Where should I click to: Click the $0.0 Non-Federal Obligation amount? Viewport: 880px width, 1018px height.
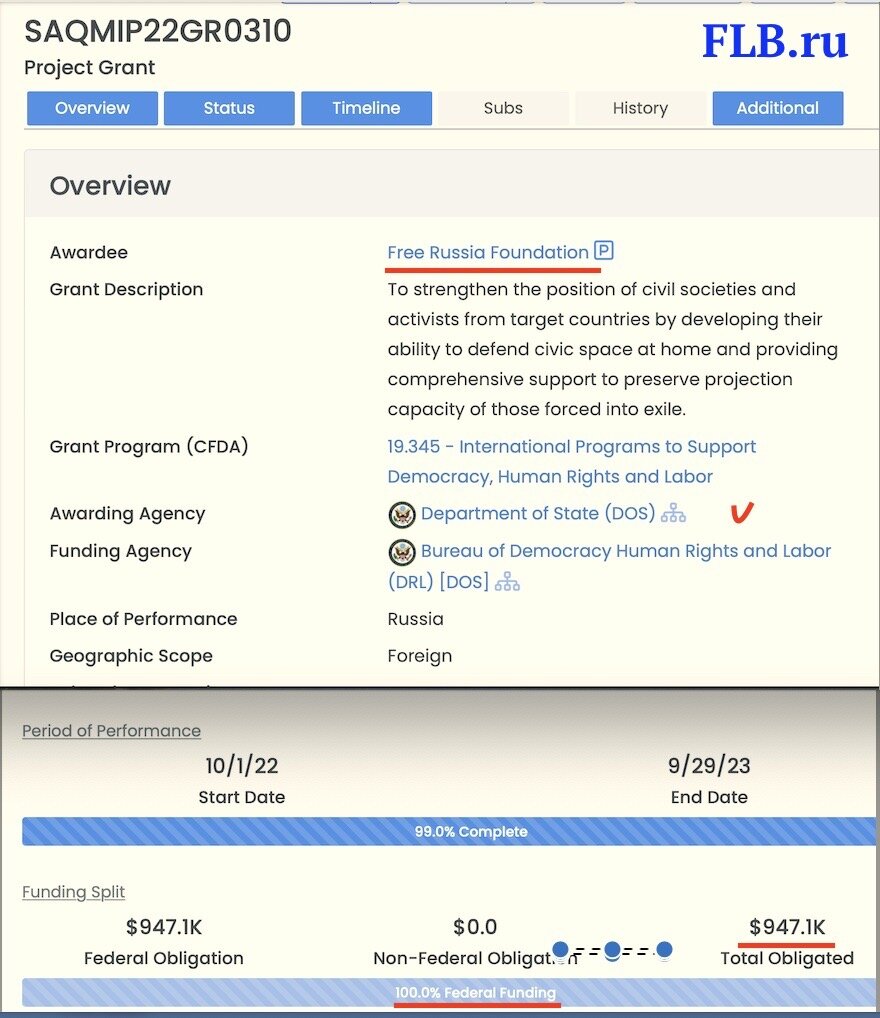coord(475,926)
